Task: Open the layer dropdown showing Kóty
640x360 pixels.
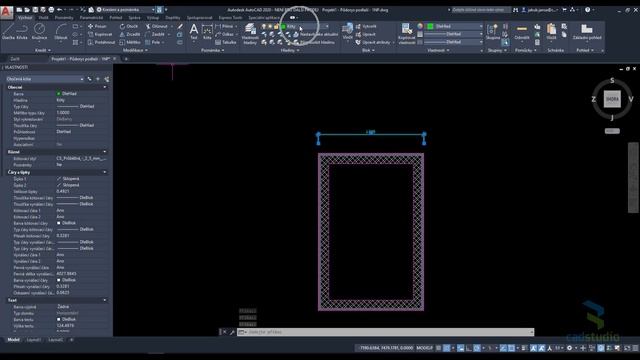Action: (304, 27)
